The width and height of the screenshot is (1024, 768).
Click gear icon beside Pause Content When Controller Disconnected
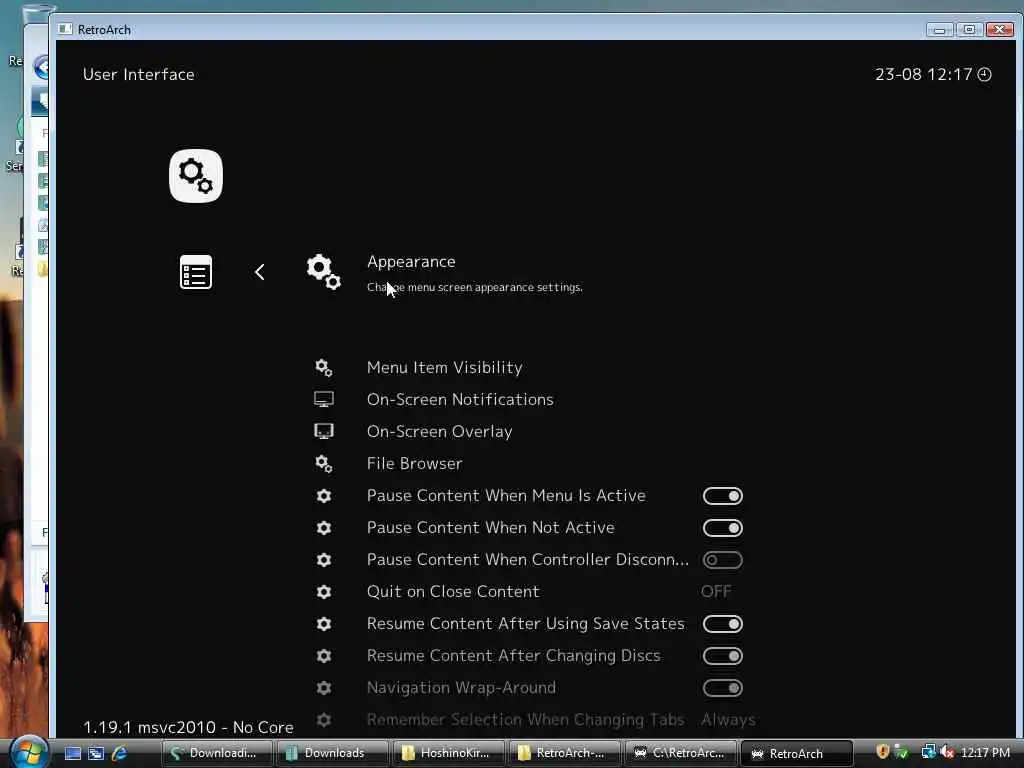[x=324, y=560]
